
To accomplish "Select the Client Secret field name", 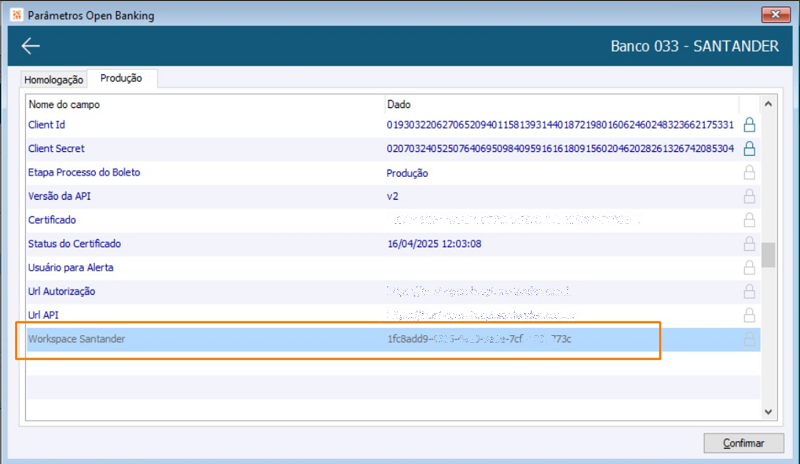I will click(x=56, y=149).
